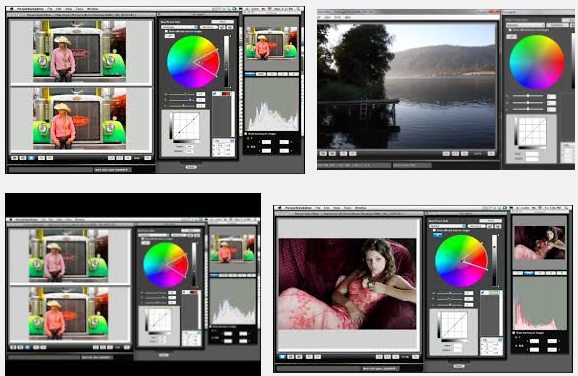
Task: Click the save icon beside Advanced in woman portrait panel
Action: [491, 226]
